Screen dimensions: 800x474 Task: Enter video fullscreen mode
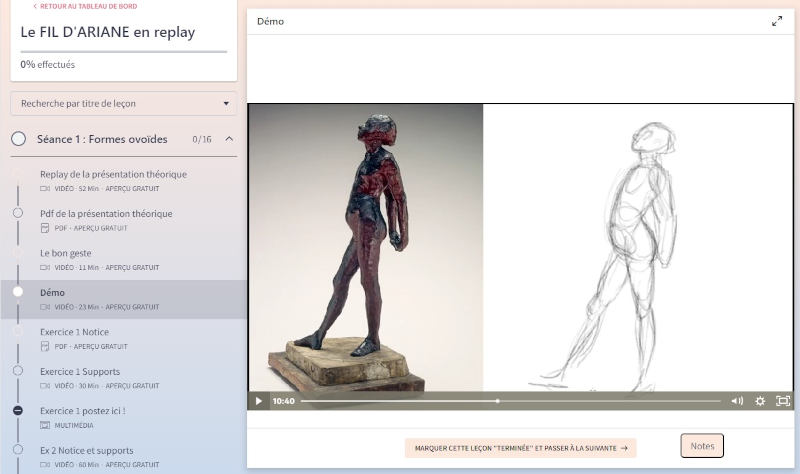(783, 401)
